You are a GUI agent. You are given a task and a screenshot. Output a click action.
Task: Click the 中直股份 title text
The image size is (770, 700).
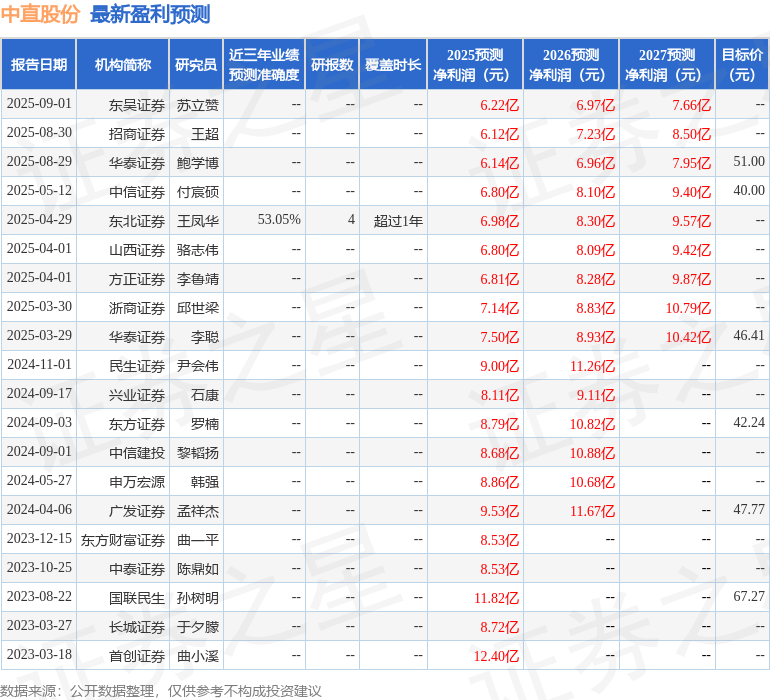pos(40,14)
